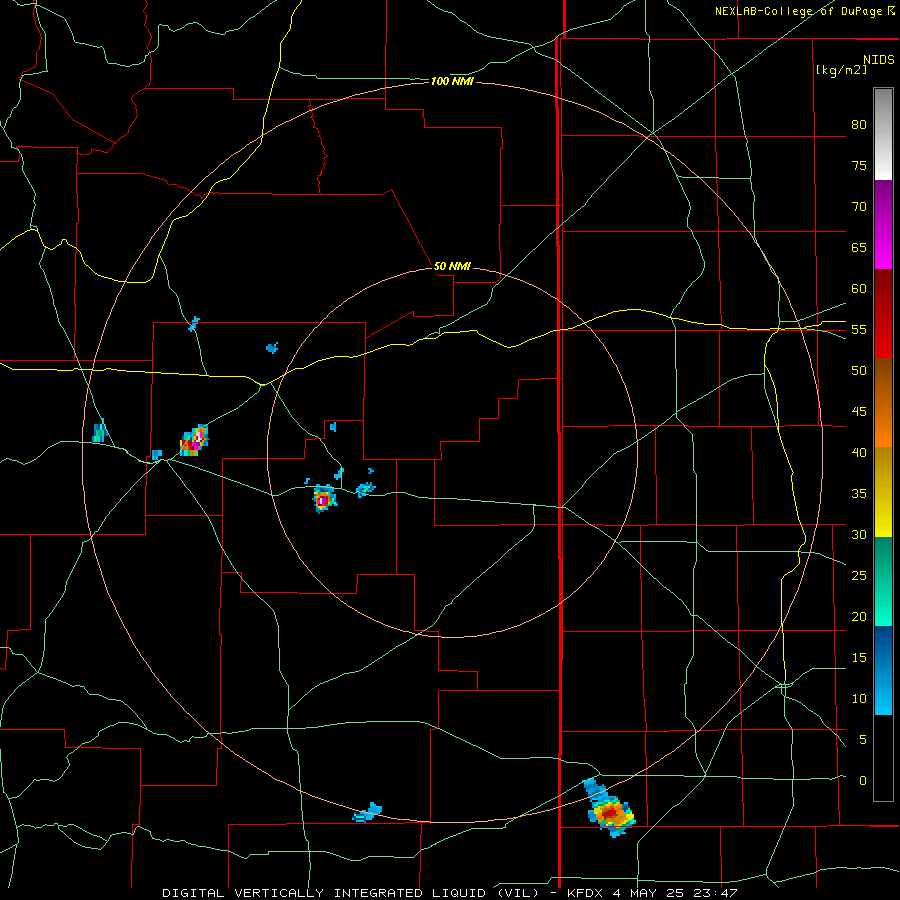This screenshot has height=900, width=900.
Task: Click the 40 value on the color scale
Action: [859, 452]
